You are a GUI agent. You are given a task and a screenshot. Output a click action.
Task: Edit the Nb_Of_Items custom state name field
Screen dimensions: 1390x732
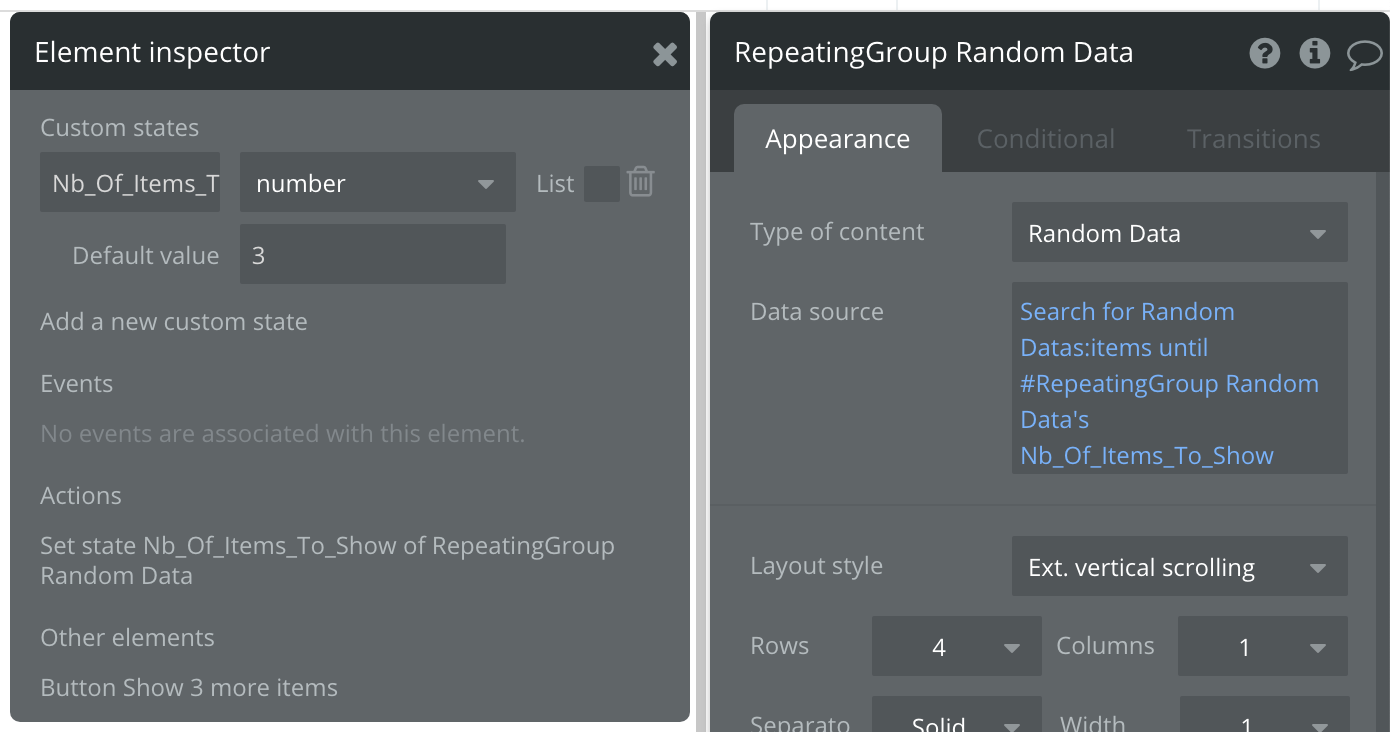click(x=130, y=183)
